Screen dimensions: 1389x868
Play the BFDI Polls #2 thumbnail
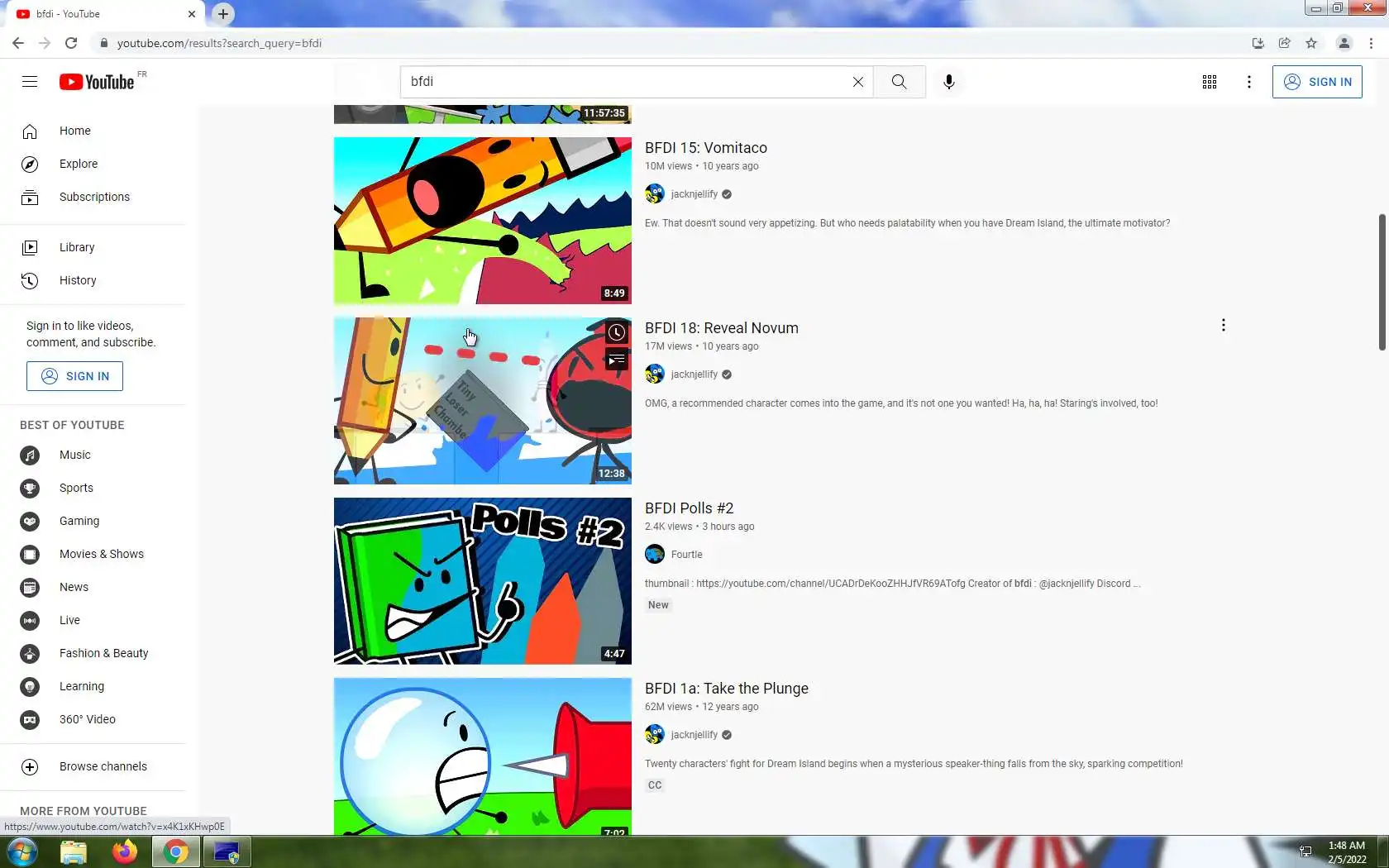pyautogui.click(x=483, y=581)
